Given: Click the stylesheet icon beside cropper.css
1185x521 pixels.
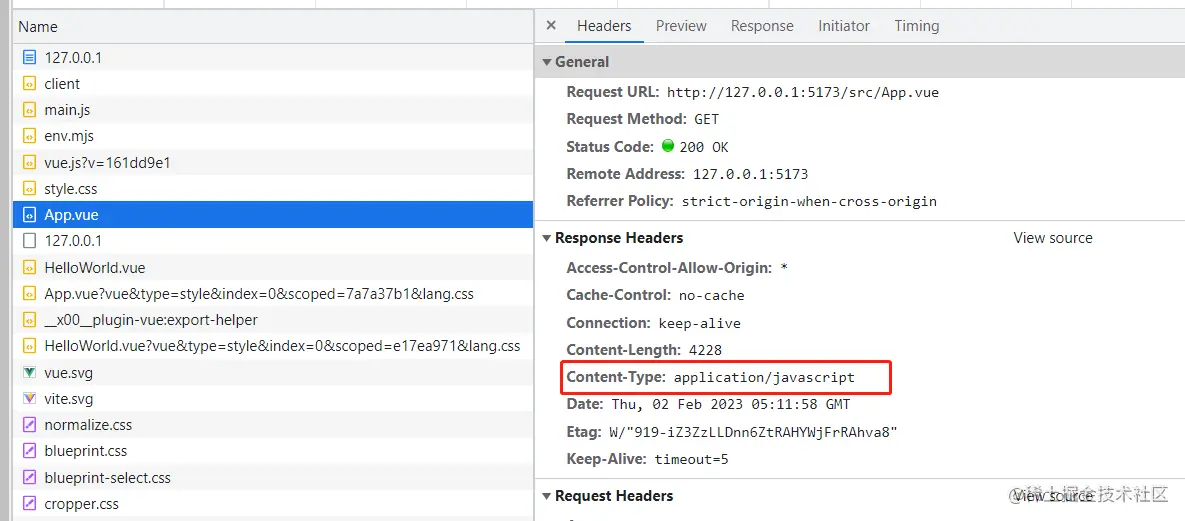Looking at the screenshot, I should [x=29, y=504].
